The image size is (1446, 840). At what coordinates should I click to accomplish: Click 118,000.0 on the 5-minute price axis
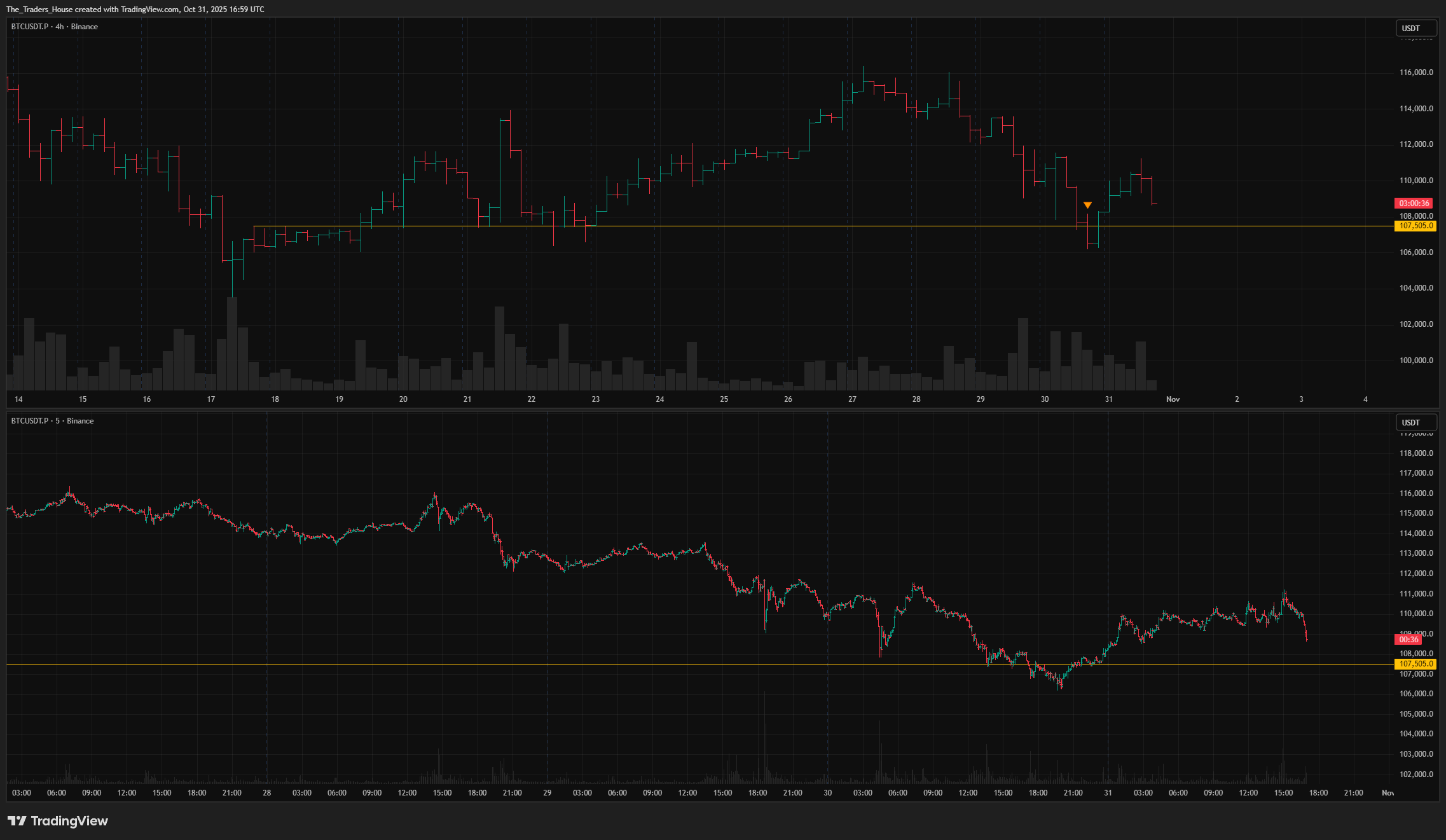point(1416,453)
